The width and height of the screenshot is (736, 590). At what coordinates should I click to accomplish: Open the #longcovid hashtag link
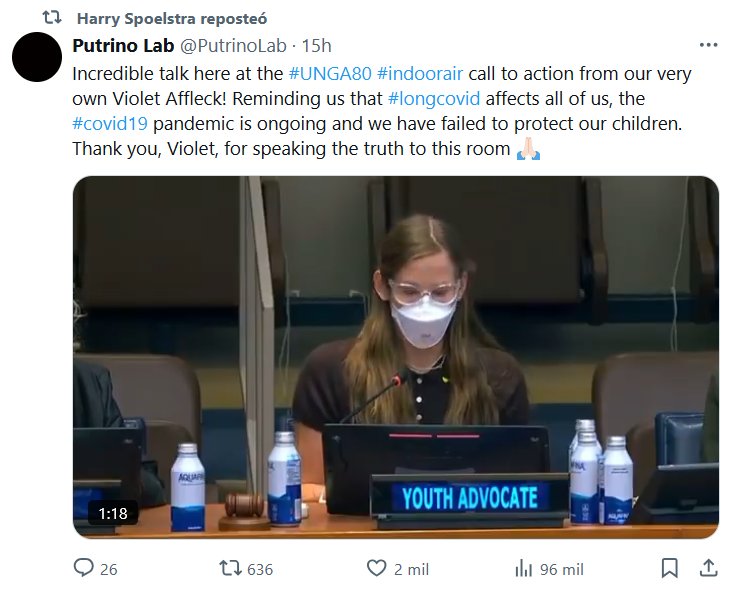(434, 98)
